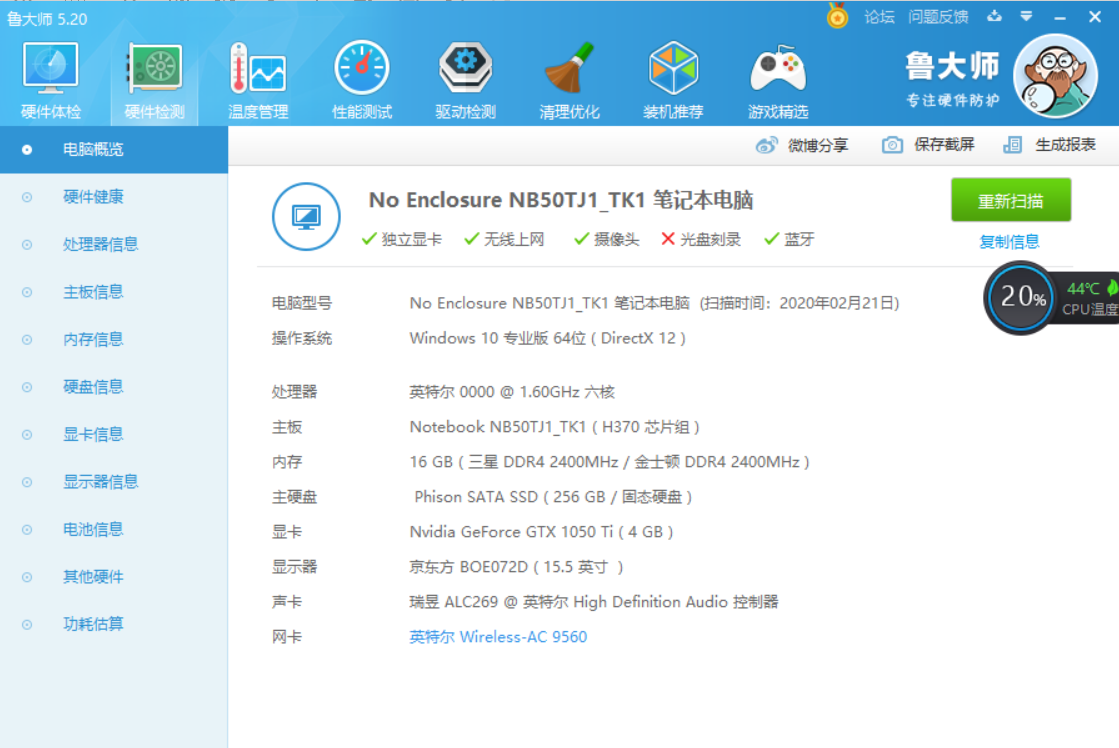Click the 无线上网 feature check

[x=504, y=240]
